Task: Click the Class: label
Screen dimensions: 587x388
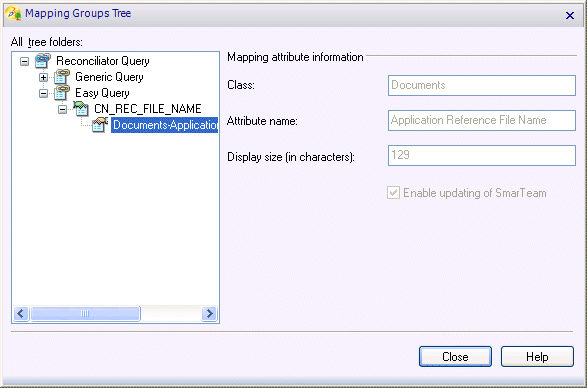Action: (241, 85)
